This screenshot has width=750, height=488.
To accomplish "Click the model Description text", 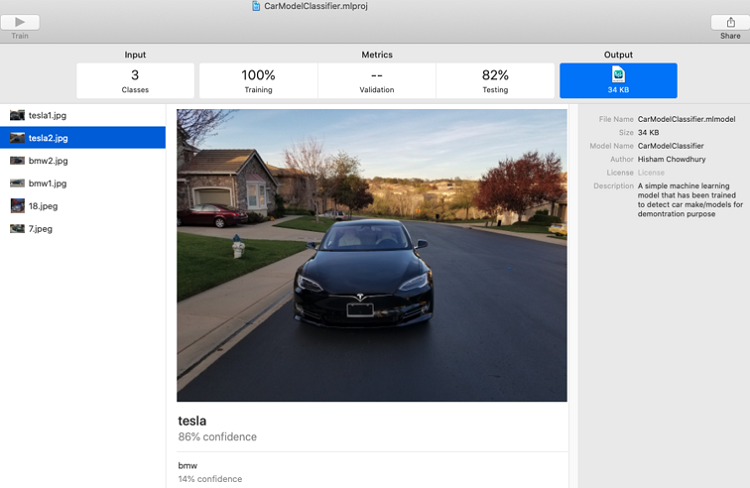I will pos(689,200).
